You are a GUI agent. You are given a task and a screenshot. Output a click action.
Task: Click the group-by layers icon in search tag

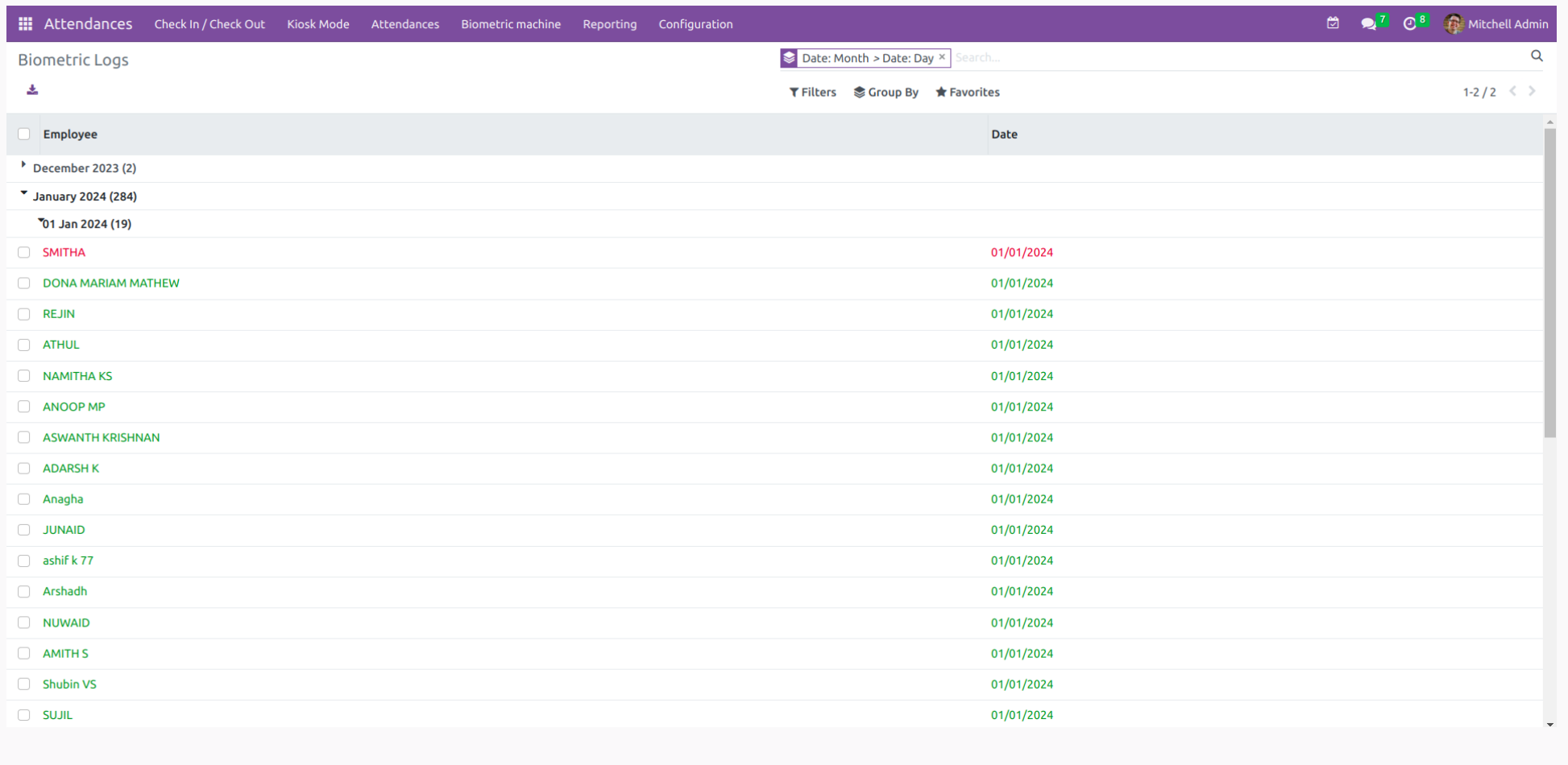(x=790, y=57)
